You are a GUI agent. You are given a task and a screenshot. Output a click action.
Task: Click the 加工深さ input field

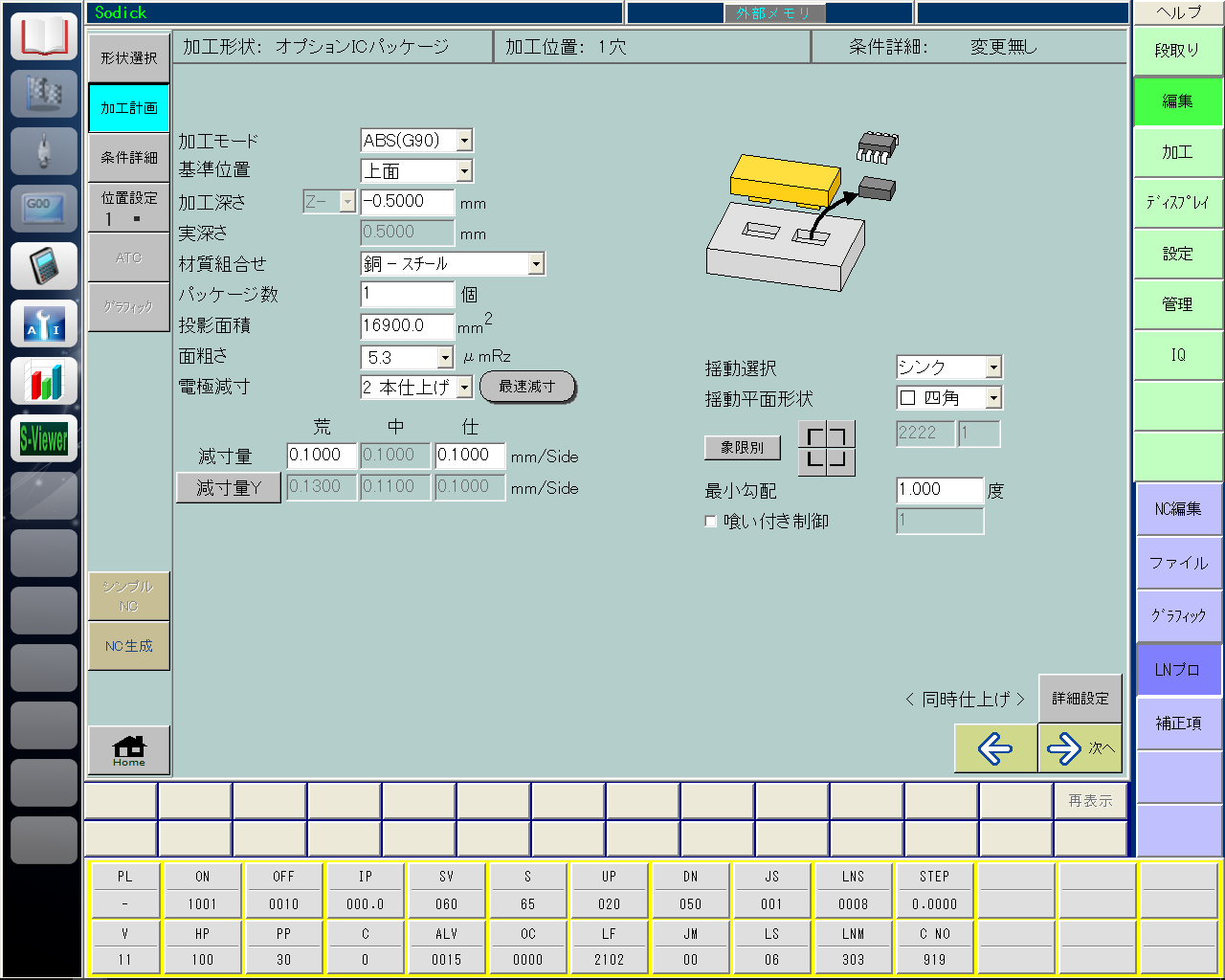point(408,202)
